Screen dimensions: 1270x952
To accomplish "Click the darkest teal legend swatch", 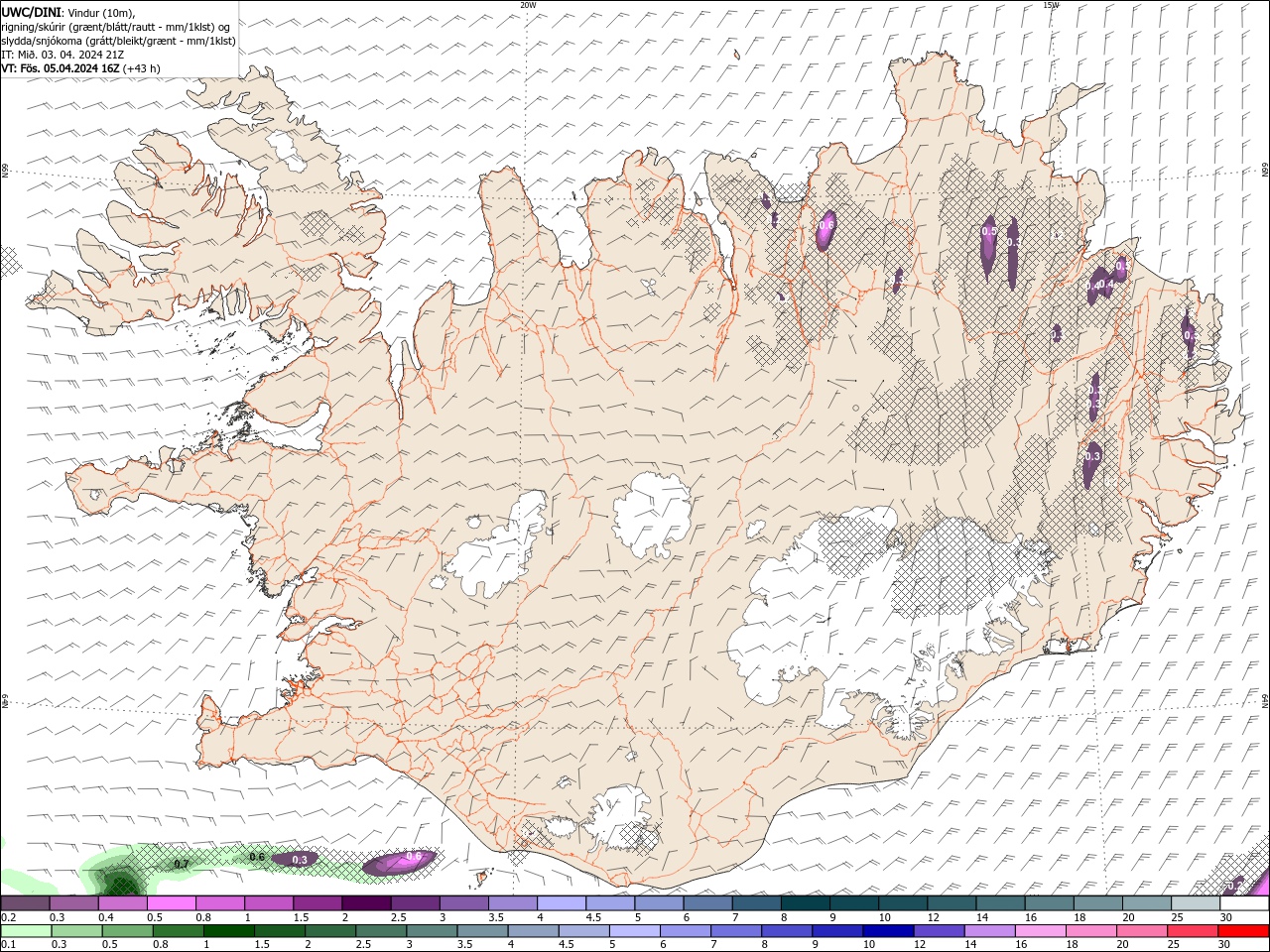I will click(x=806, y=902).
